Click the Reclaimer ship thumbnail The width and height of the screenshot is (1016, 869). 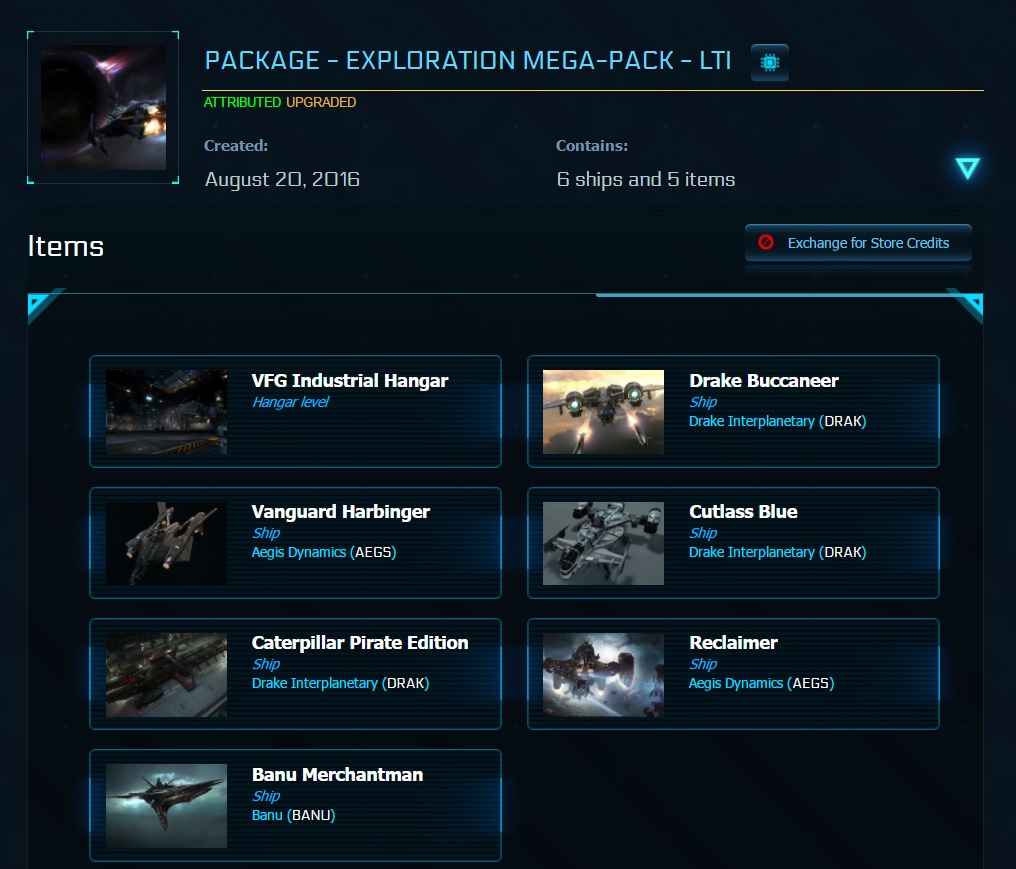point(603,674)
